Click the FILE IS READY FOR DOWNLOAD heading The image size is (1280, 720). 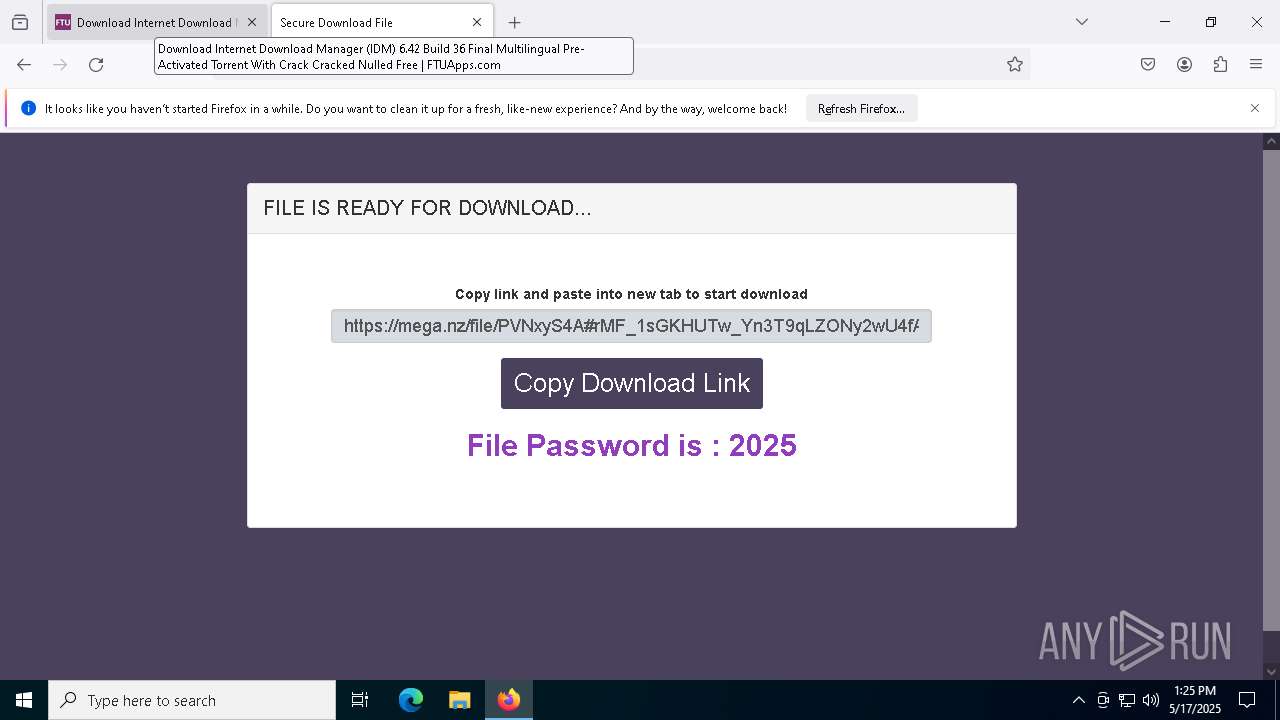click(x=427, y=208)
